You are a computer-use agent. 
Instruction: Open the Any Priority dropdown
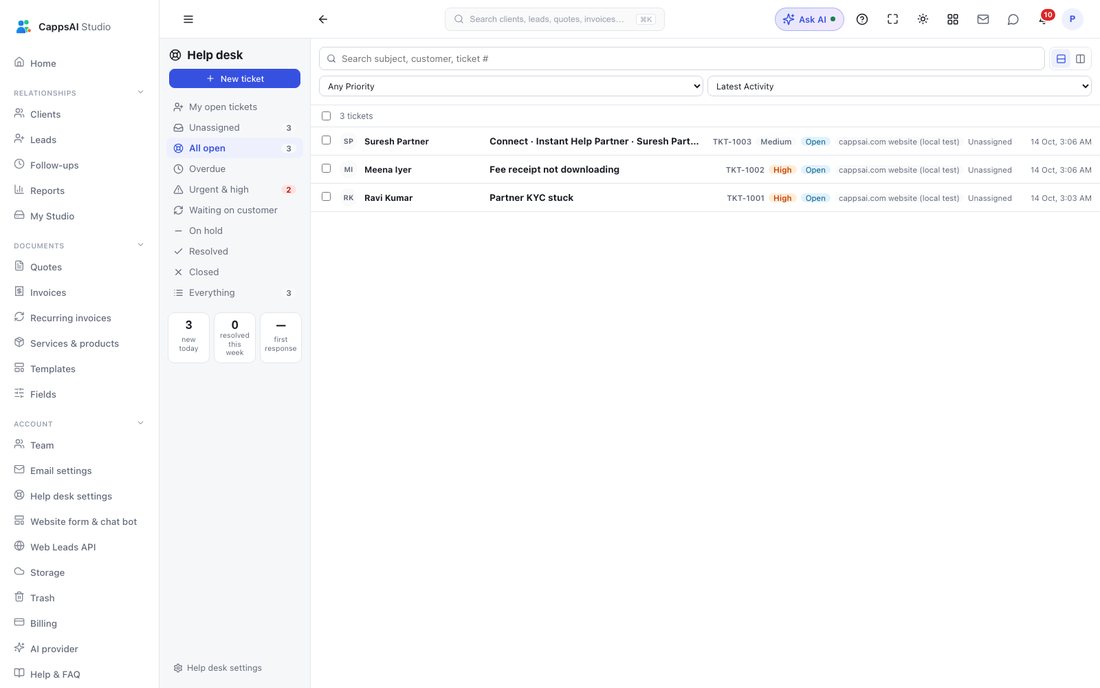511,86
